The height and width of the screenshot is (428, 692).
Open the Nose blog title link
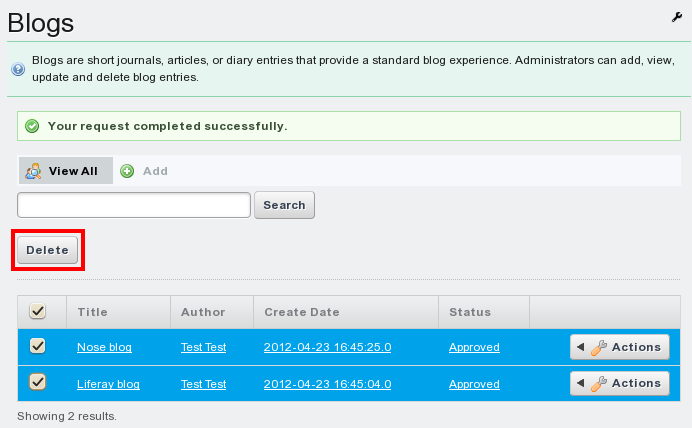(105, 347)
